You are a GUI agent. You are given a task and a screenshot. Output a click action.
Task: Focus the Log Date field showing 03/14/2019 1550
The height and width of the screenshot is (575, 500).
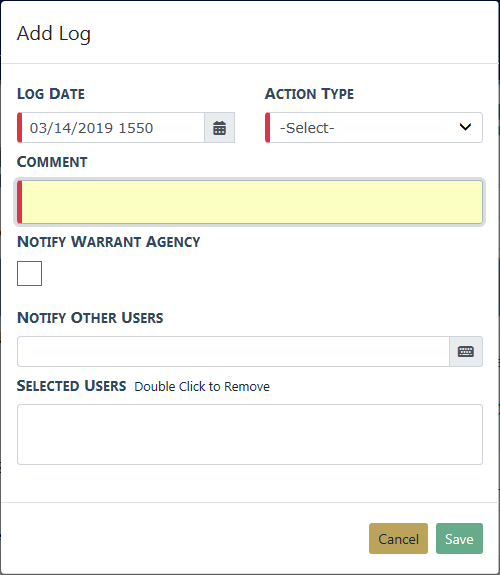(x=111, y=128)
